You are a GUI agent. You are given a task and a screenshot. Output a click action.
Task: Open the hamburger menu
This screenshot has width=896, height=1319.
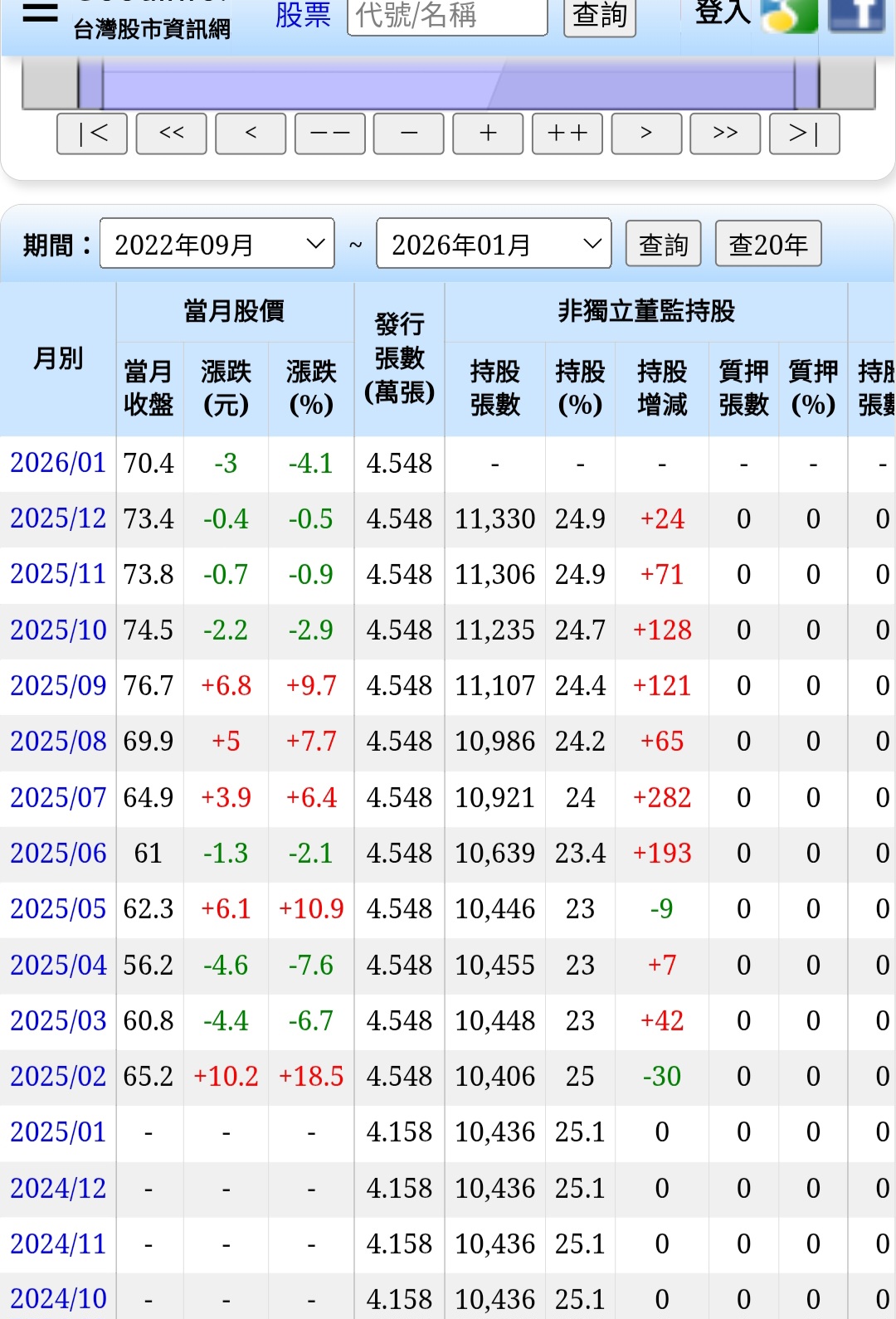pyautogui.click(x=40, y=12)
